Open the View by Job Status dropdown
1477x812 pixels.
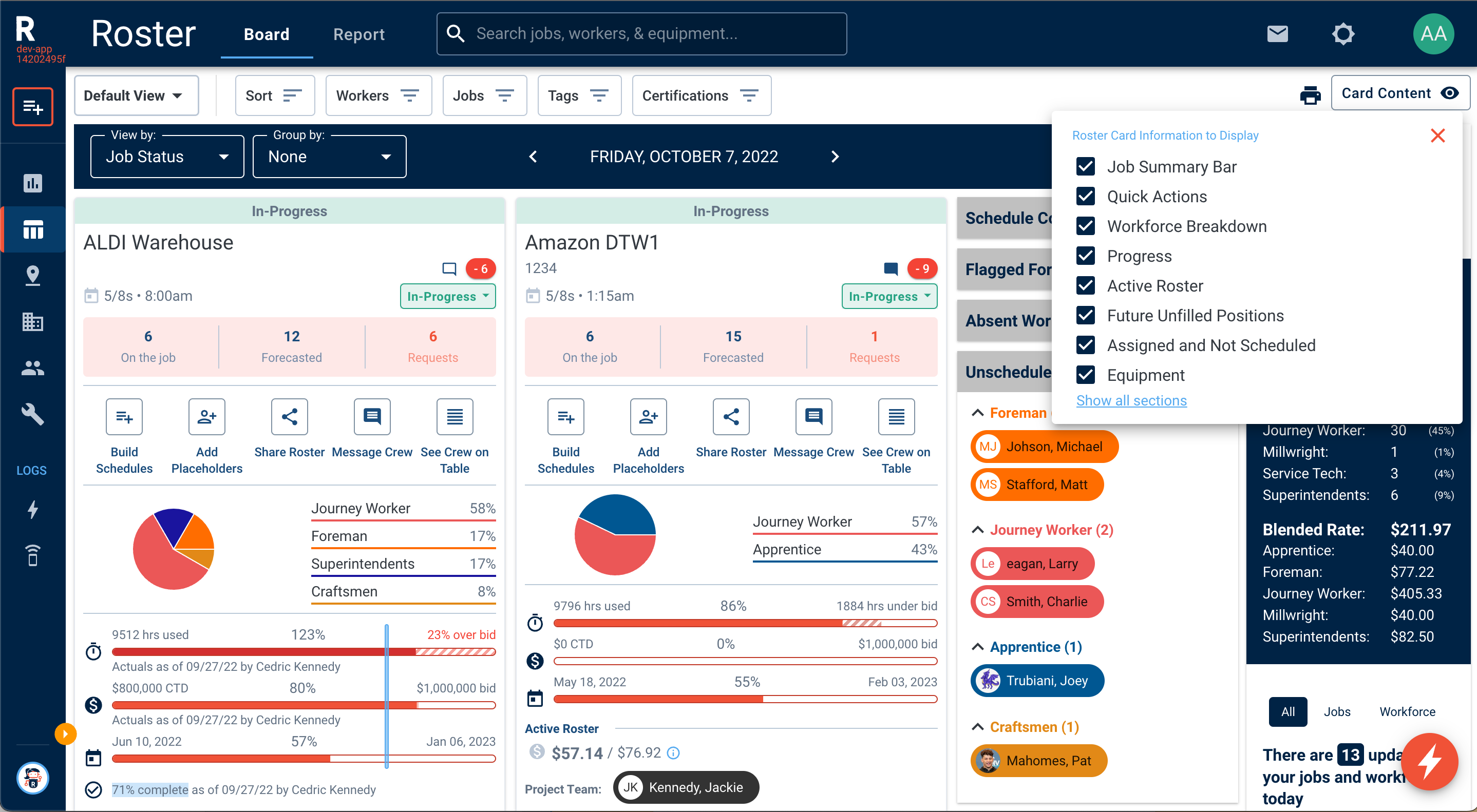coord(167,157)
